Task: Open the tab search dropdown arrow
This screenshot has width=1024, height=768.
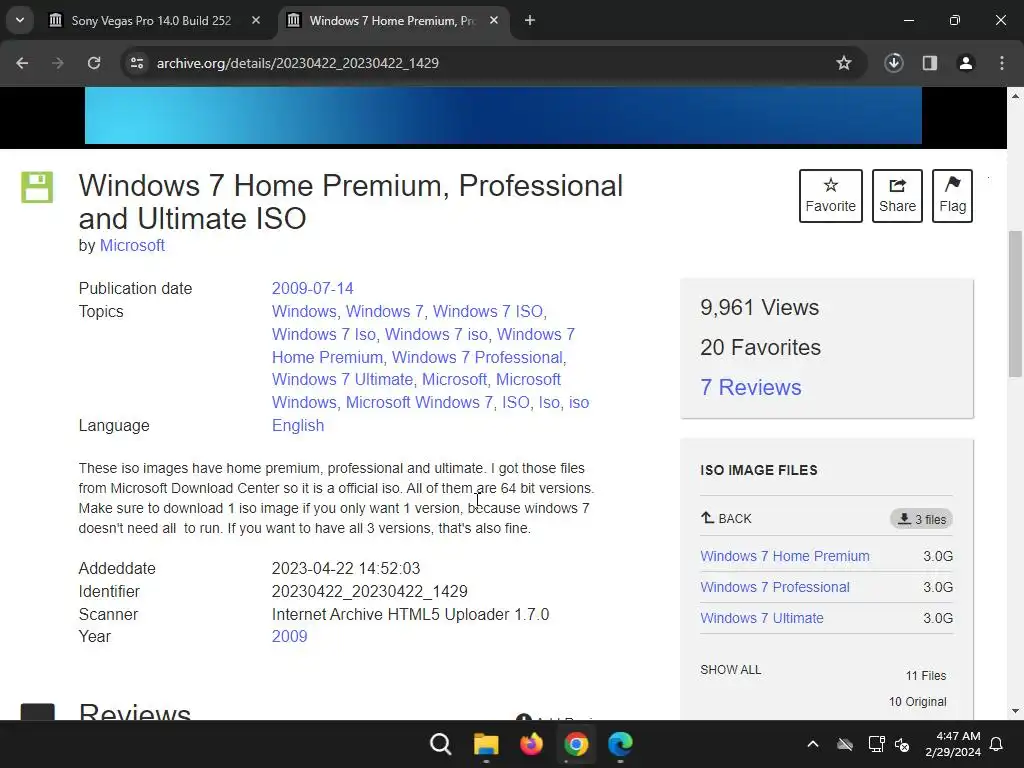Action: (20, 20)
